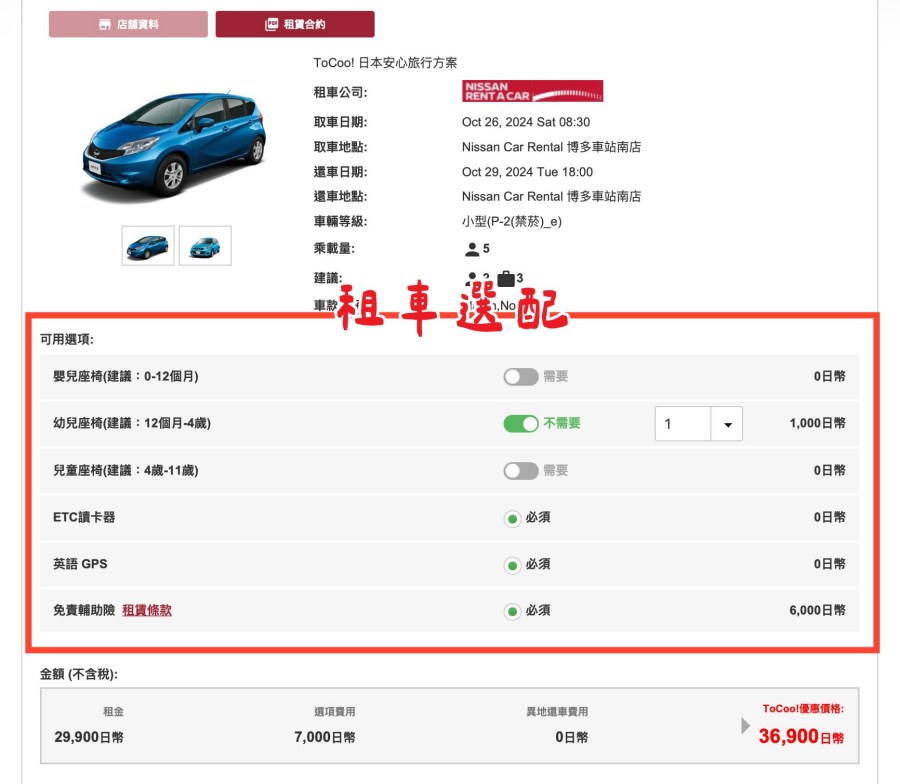Click the luggage suitcase icon
Viewport: 900px width, 784px height.
(x=506, y=278)
